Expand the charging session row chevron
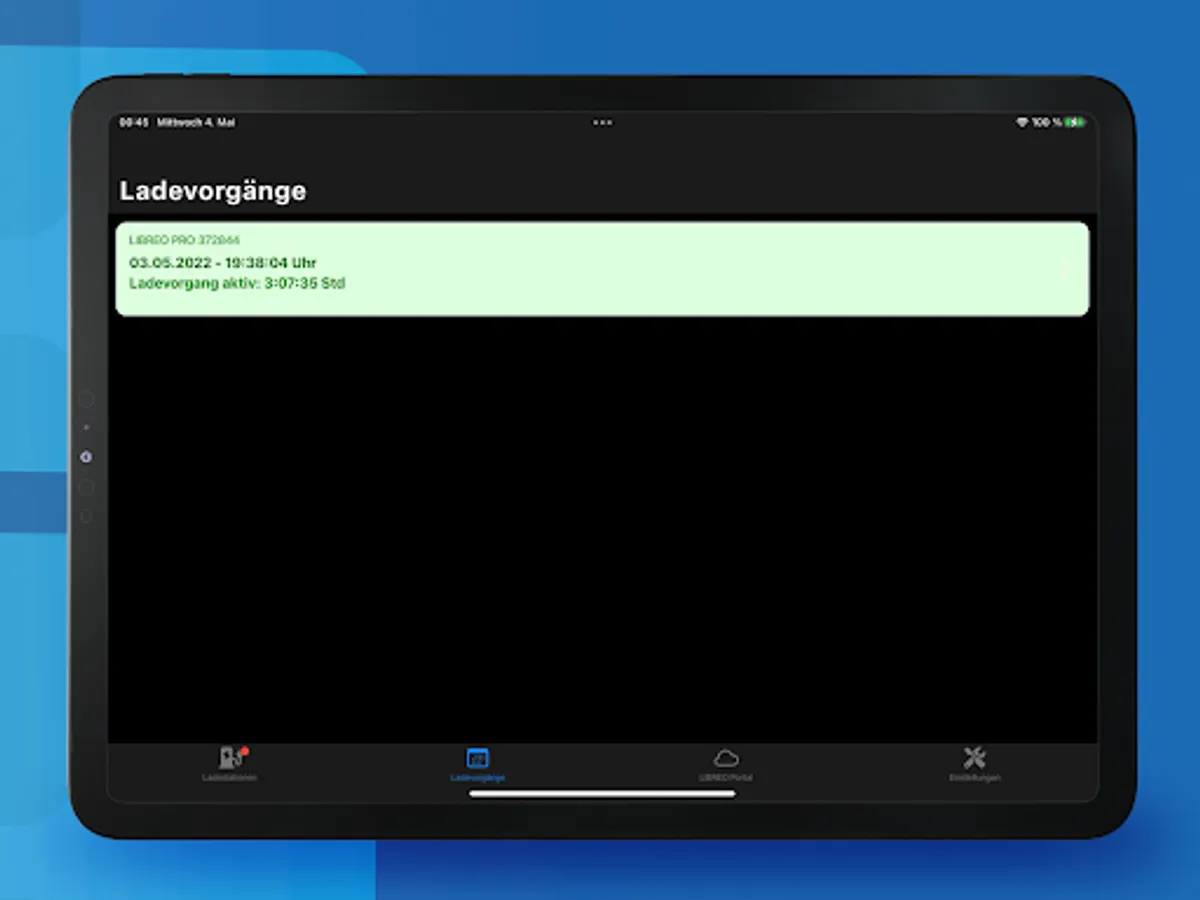Screen dimensions: 1200x900 point(1065,270)
